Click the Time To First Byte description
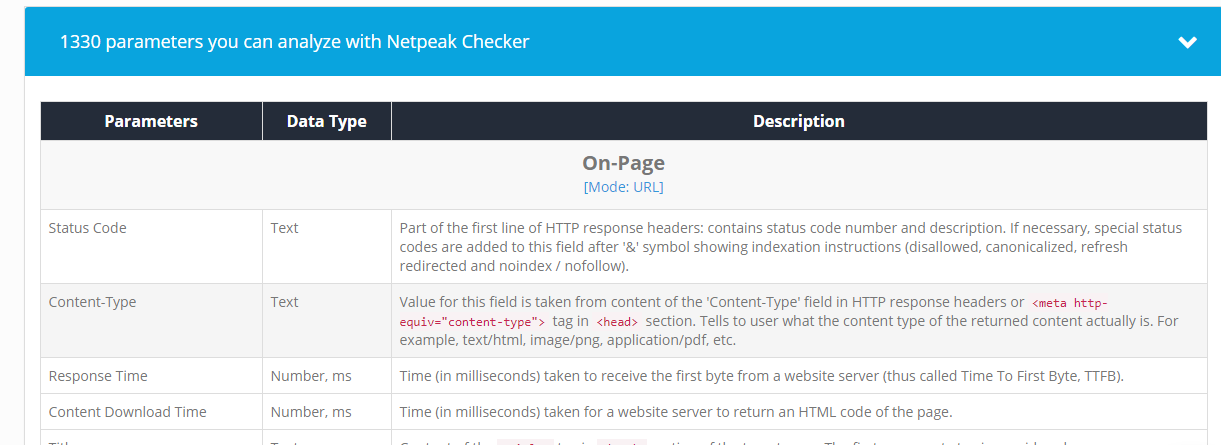The height and width of the screenshot is (445, 1221). [761, 376]
